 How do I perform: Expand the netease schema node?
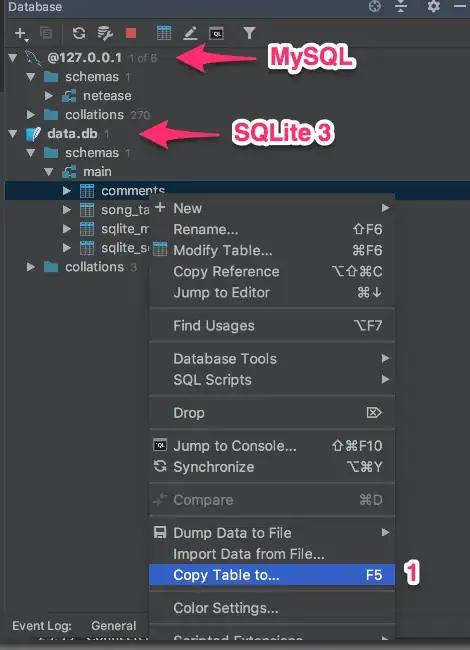click(48, 96)
